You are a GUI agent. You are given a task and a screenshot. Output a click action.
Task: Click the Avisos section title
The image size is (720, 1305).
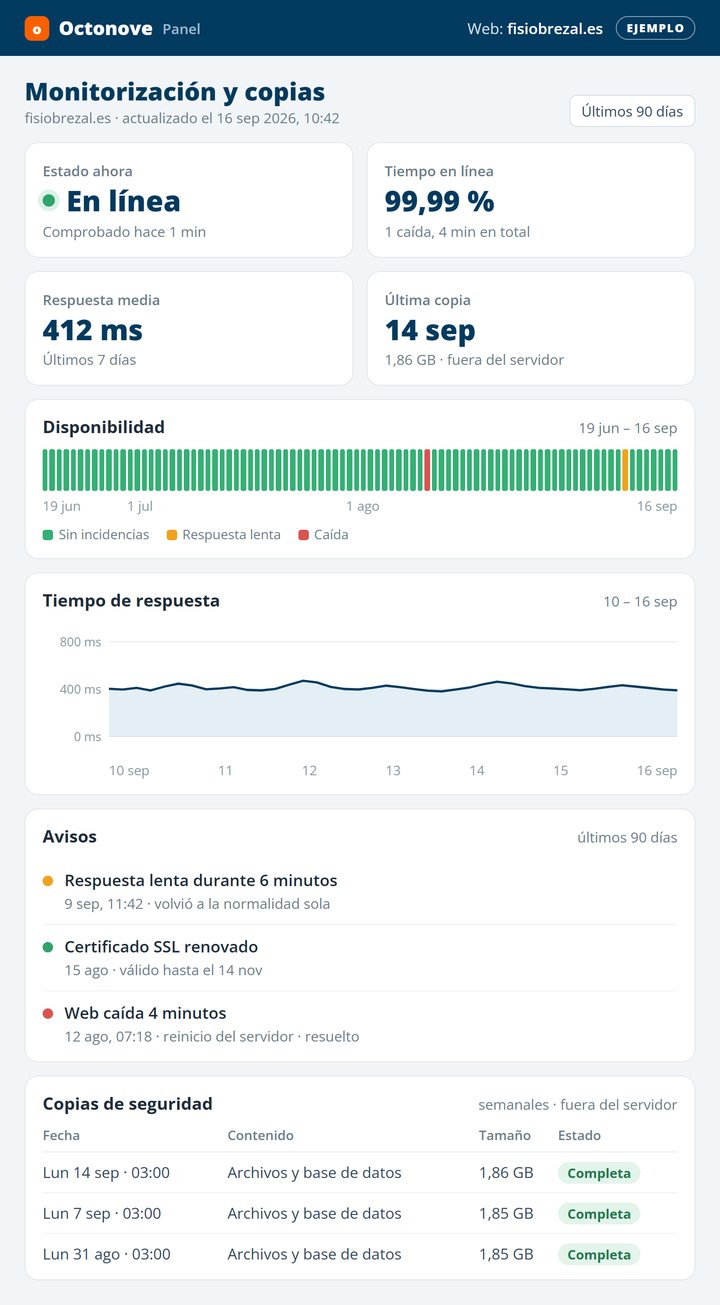coord(70,836)
